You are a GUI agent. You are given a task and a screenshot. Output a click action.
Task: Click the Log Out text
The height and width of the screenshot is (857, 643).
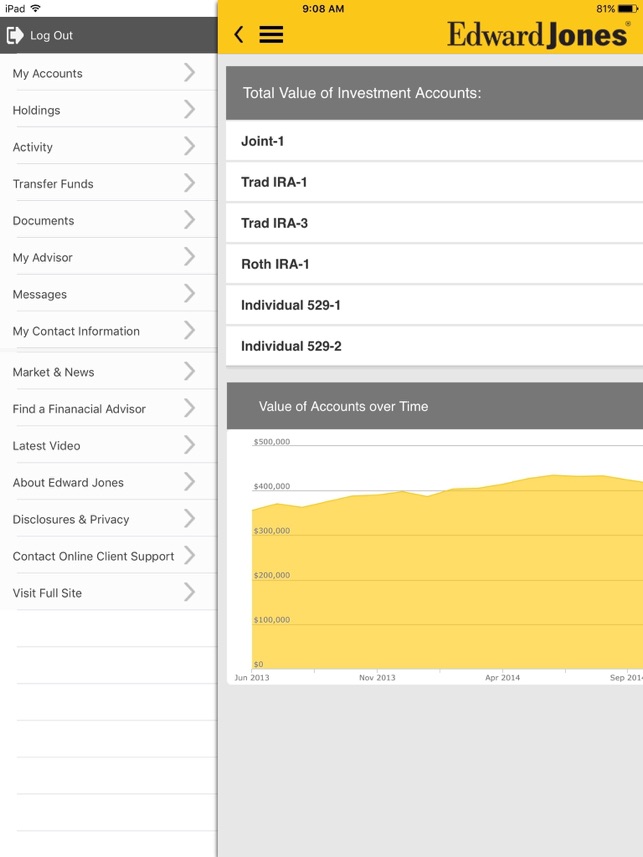[x=51, y=36]
